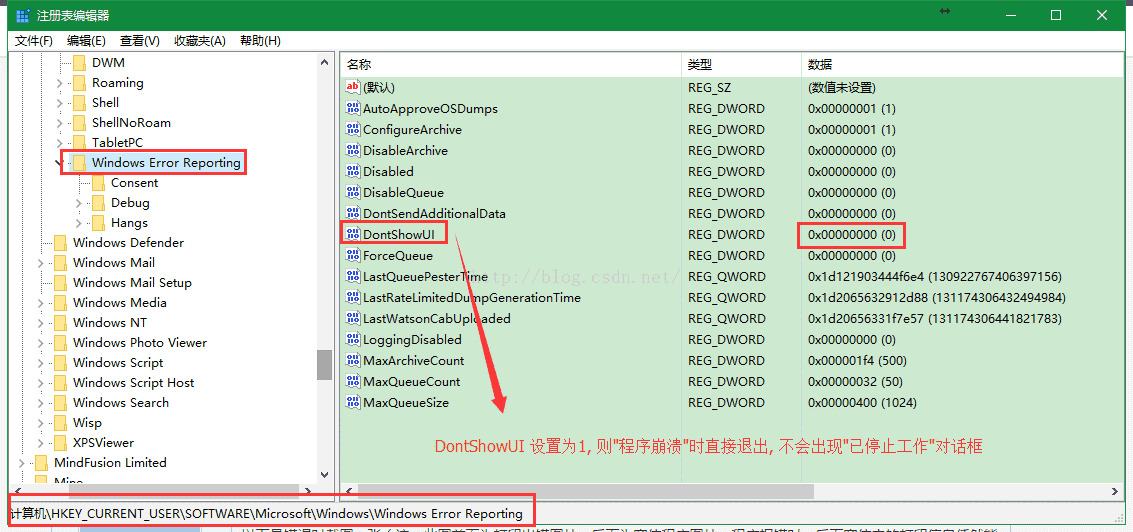This screenshot has height=532, width=1133.
Task: Click the values pane scroll-right arrow
Action: pos(1116,491)
